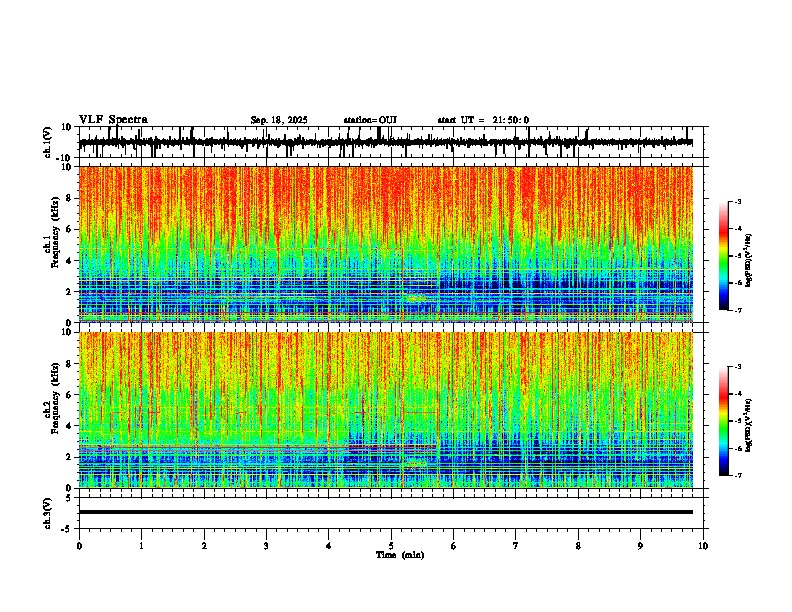
Task: Click the ch.2 color bar log(PSD) unit label
Action: (748, 425)
